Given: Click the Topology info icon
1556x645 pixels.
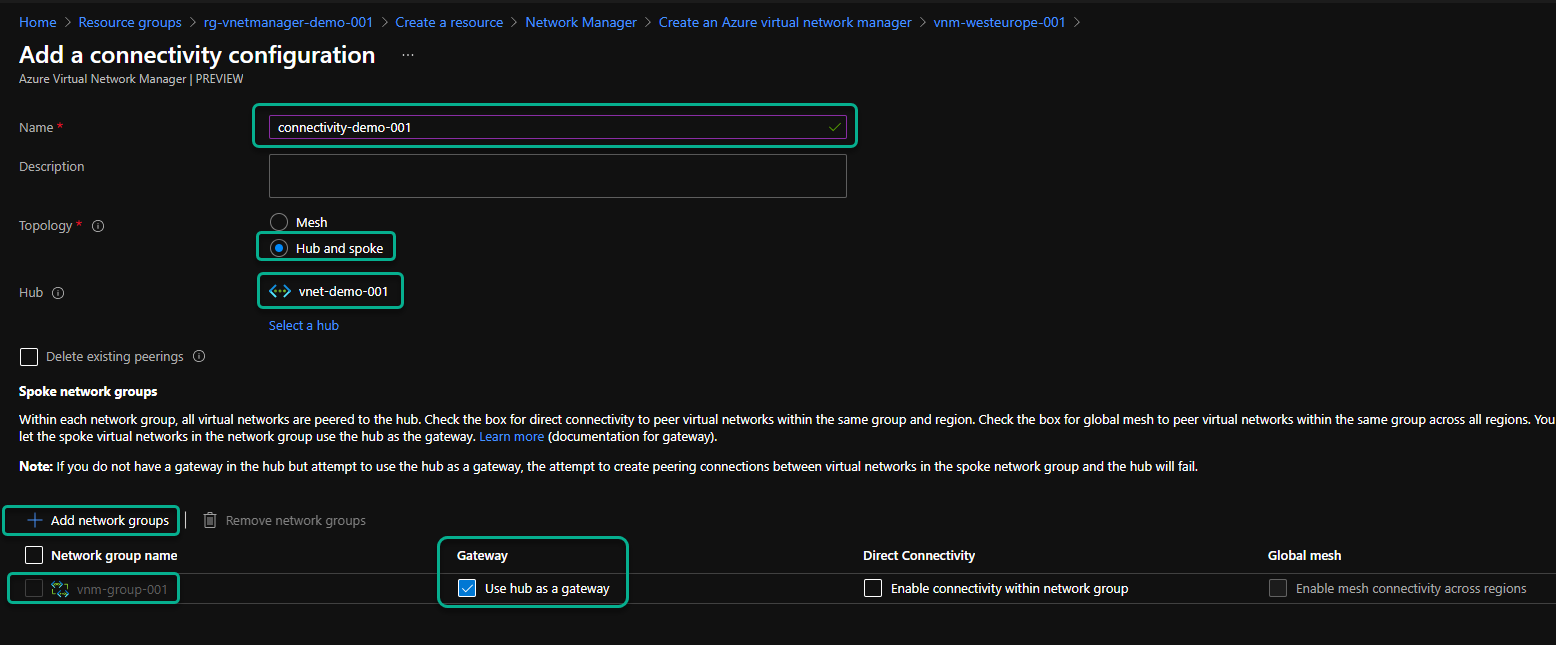Looking at the screenshot, I should tap(98, 226).
